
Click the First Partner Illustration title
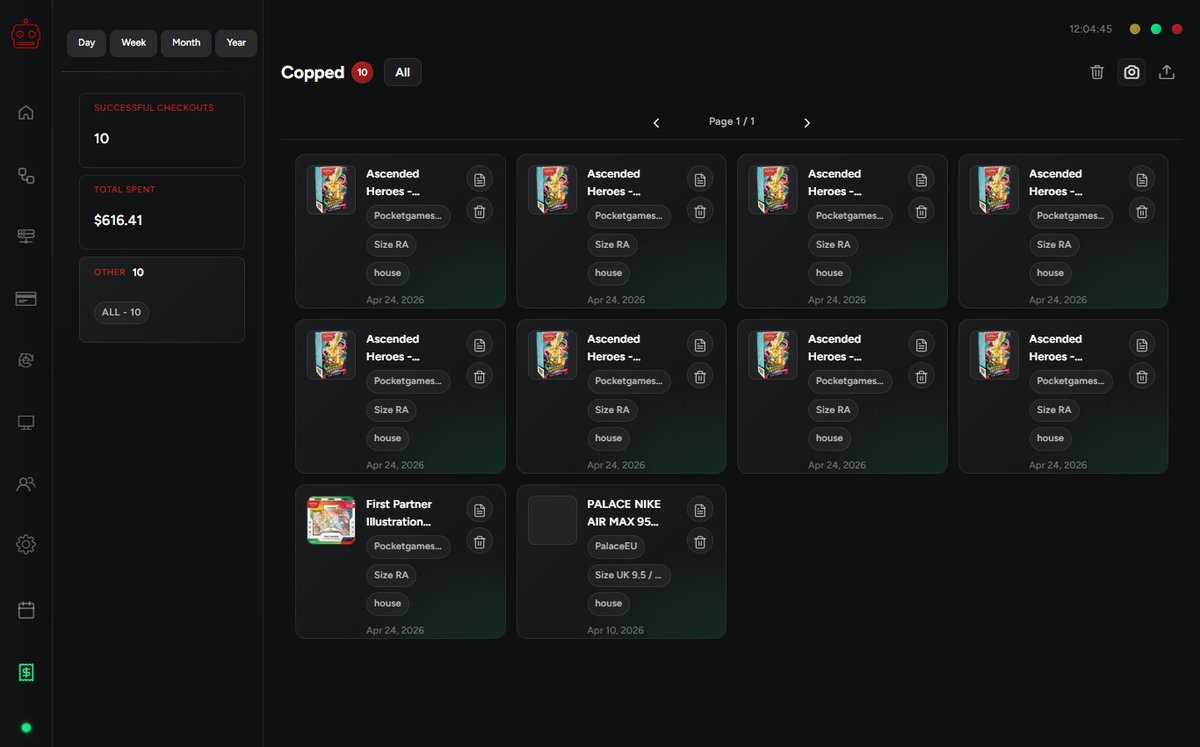pyautogui.click(x=399, y=513)
